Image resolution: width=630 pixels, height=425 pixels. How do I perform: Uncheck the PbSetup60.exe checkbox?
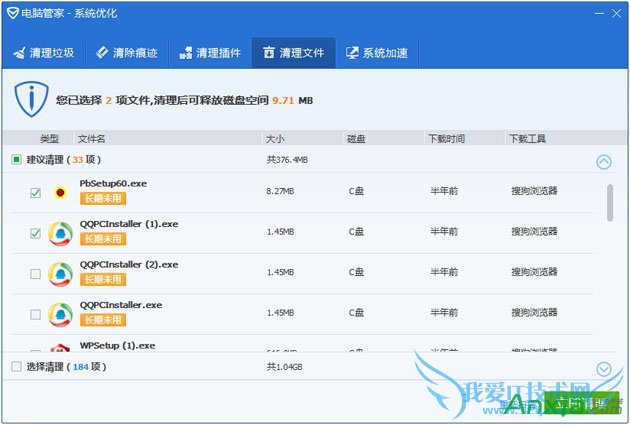click(x=36, y=193)
